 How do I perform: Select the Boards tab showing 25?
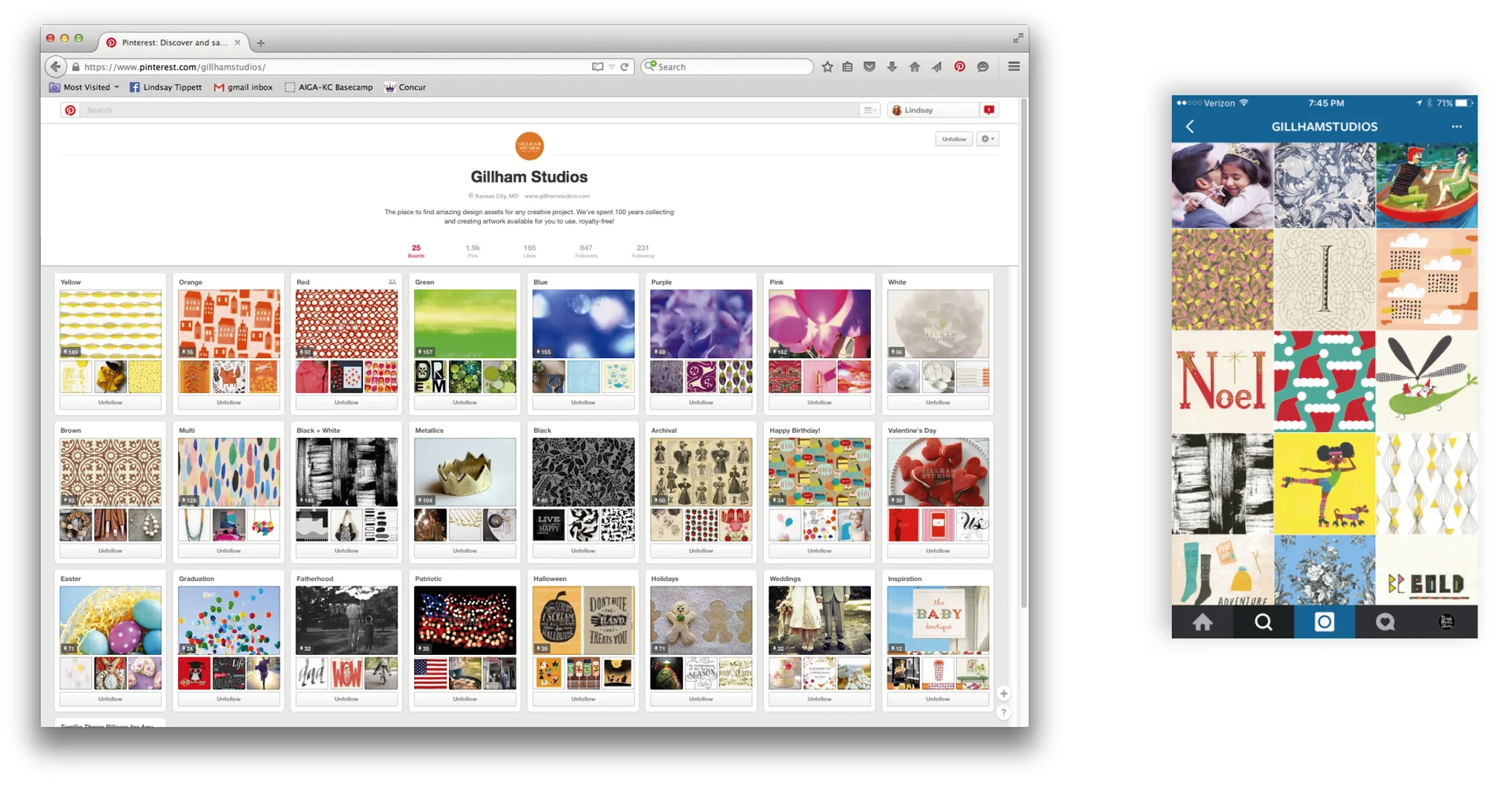point(416,251)
